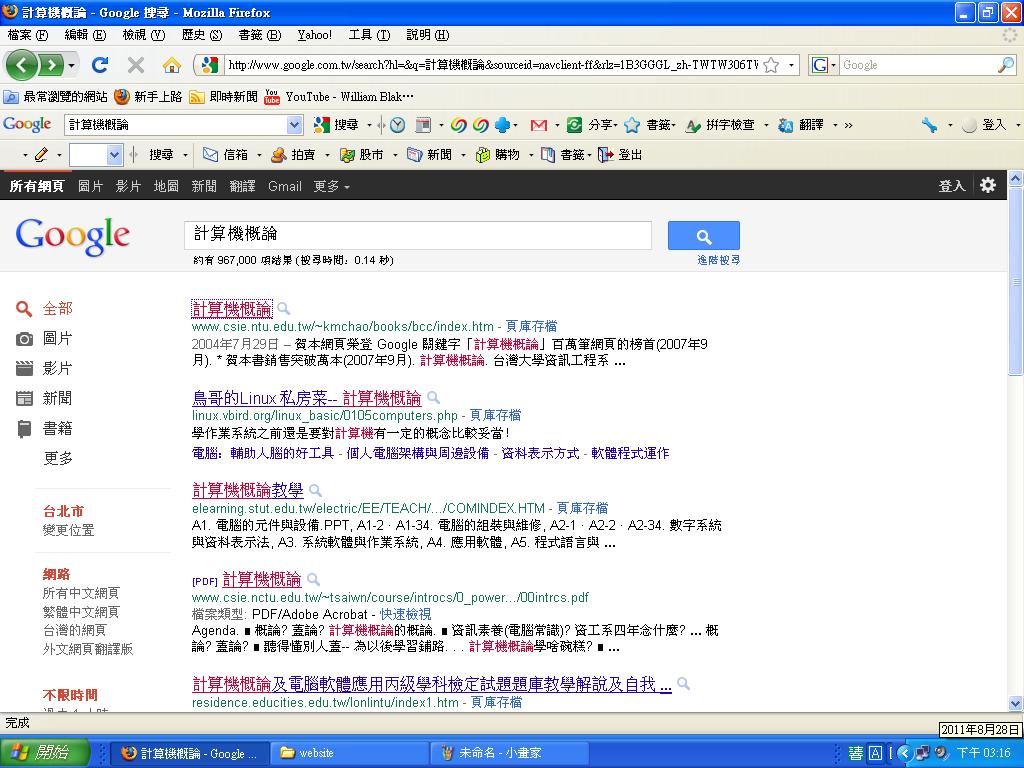Open the Yahoo toolbar search field dropdown arrow
The image size is (1024, 768).
[x=114, y=155]
